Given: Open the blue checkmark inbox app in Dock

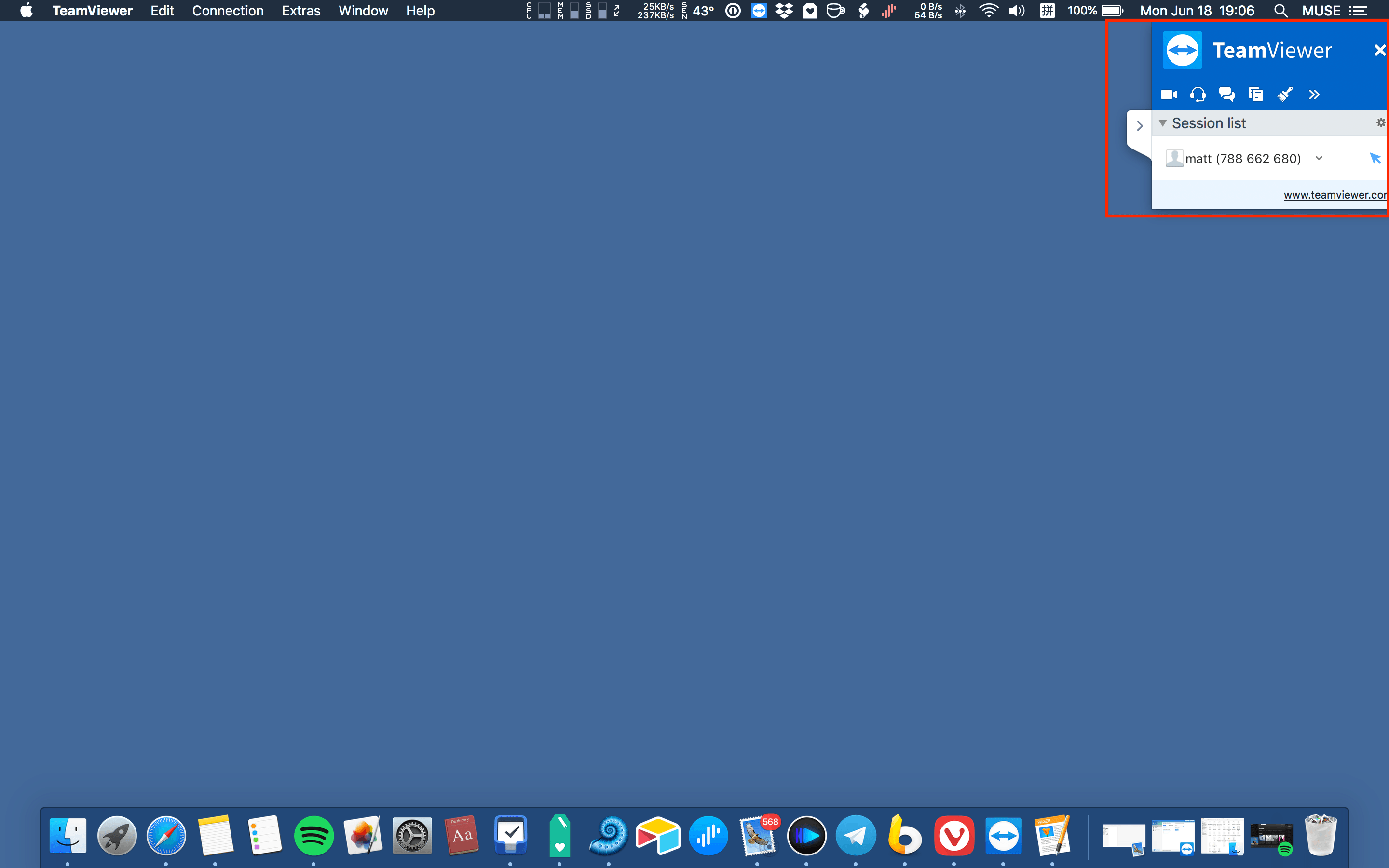Looking at the screenshot, I should tap(510, 835).
